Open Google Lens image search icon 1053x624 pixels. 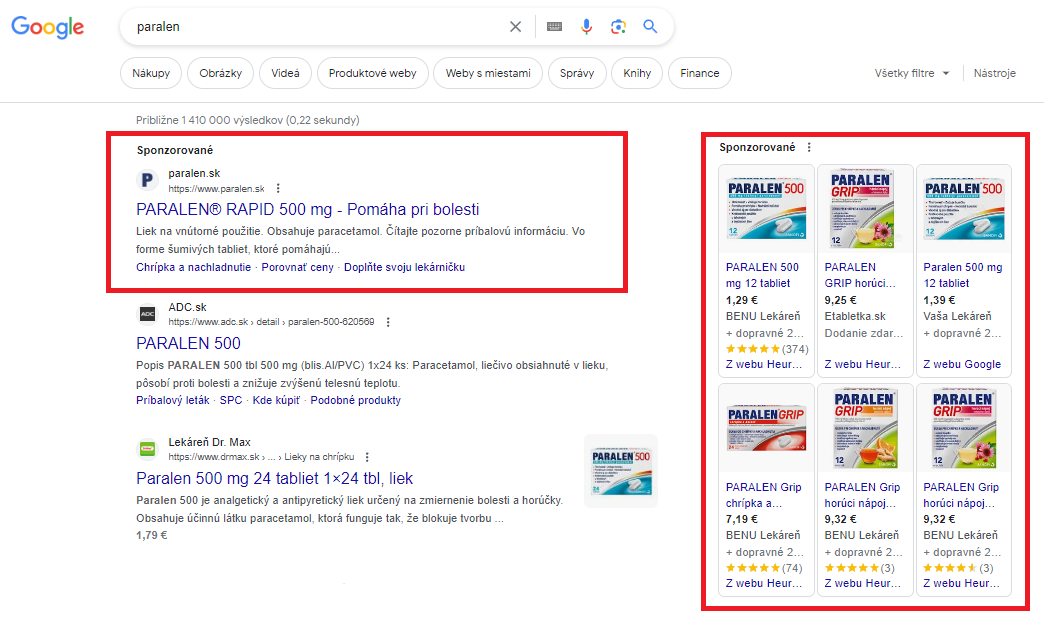[x=618, y=27]
